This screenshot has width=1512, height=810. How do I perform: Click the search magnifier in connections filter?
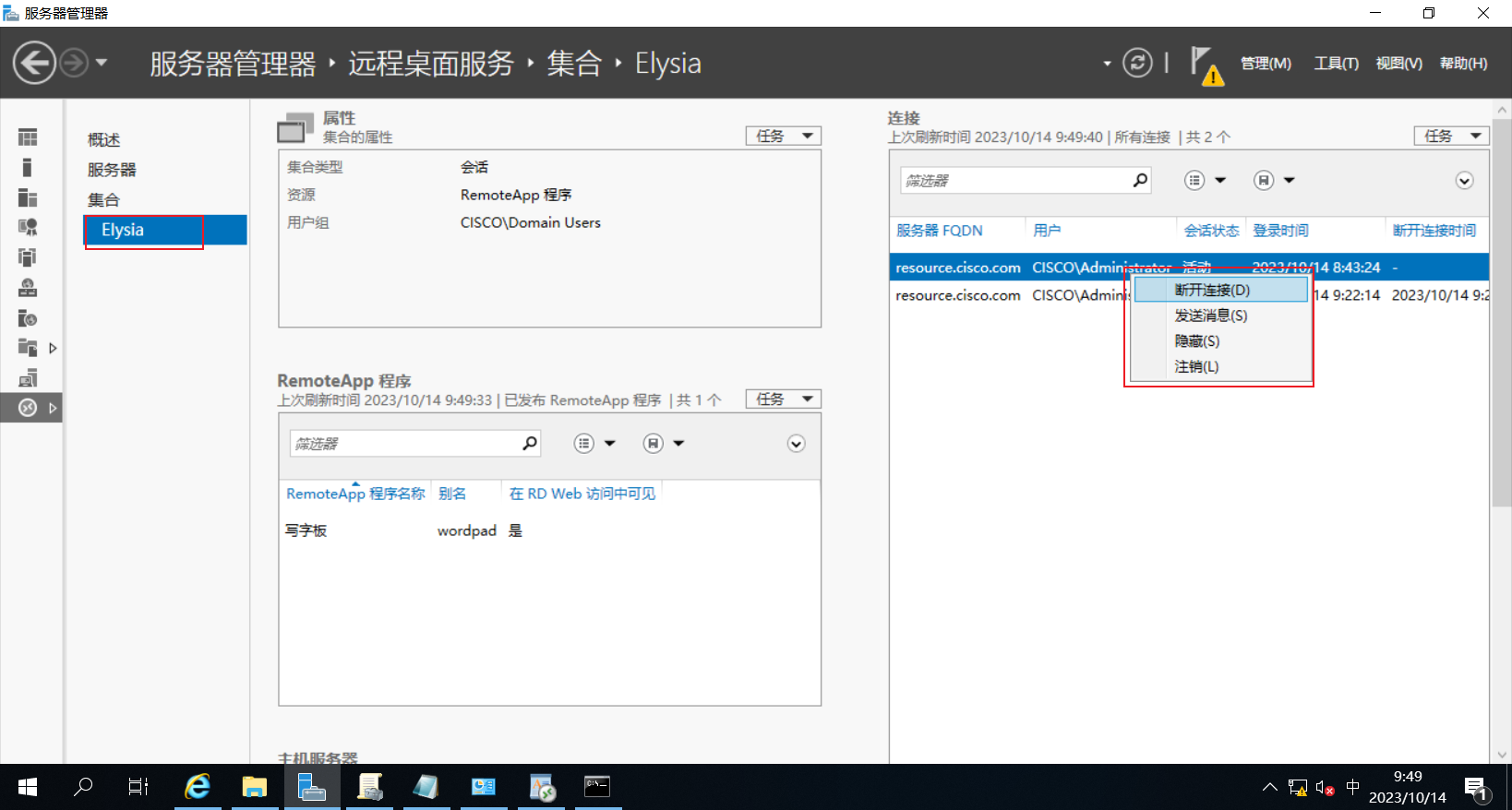1140,180
